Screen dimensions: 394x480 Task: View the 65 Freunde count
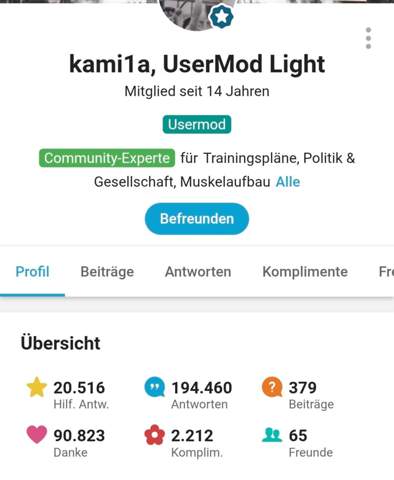[311, 443]
